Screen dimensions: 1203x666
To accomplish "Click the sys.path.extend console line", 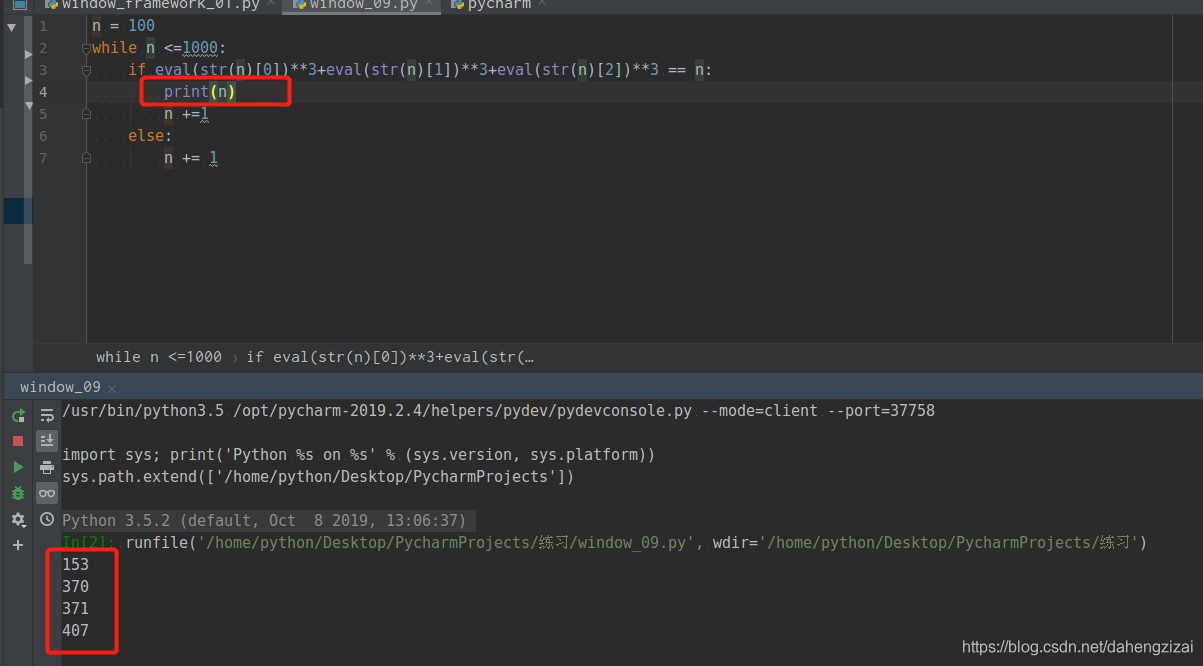I will [x=318, y=477].
